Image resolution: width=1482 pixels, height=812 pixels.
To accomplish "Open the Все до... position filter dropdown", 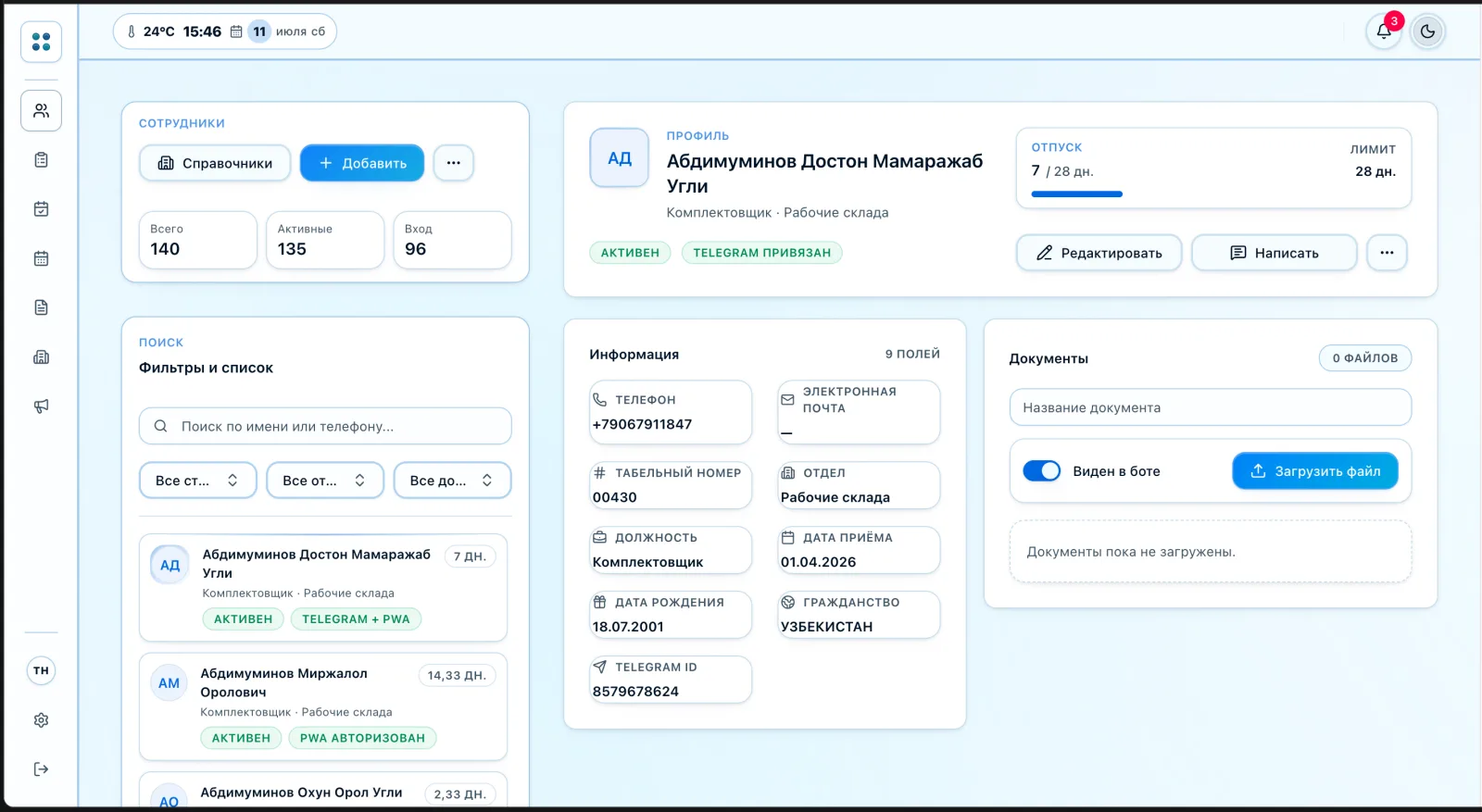I will (x=452, y=481).
